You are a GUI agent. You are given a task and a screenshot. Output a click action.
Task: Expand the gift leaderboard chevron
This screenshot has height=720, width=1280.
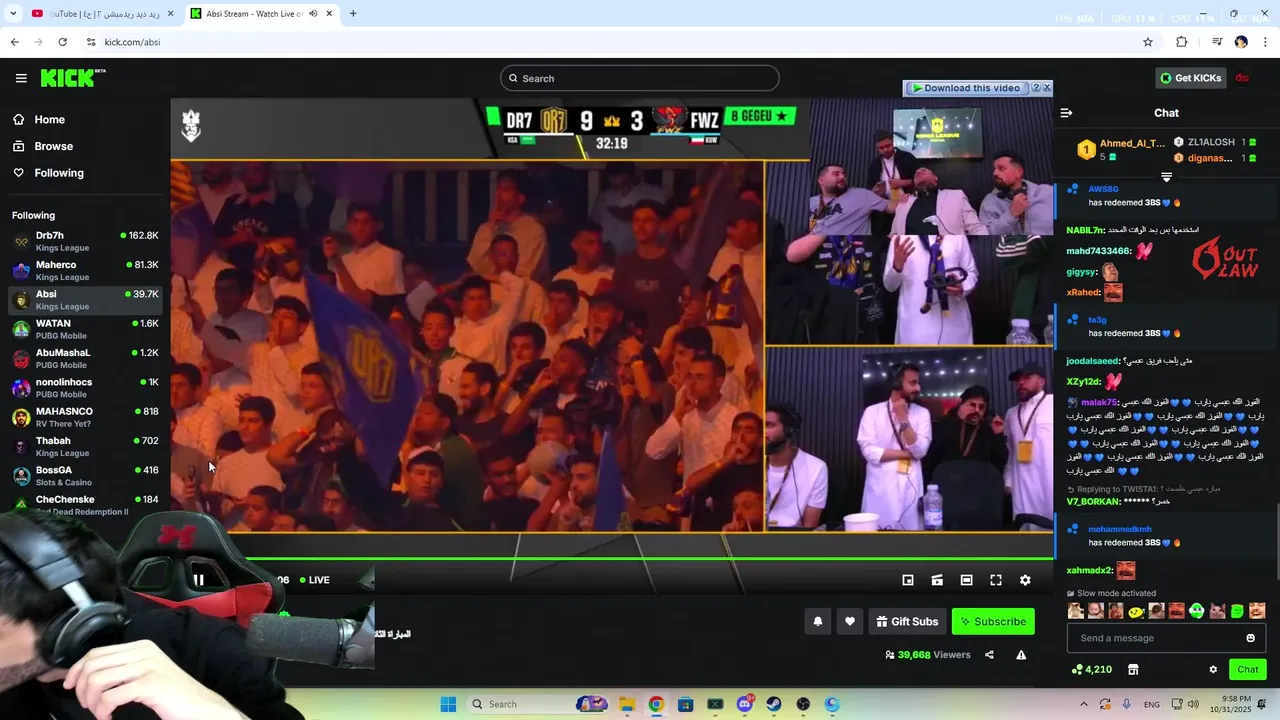pos(1166,177)
